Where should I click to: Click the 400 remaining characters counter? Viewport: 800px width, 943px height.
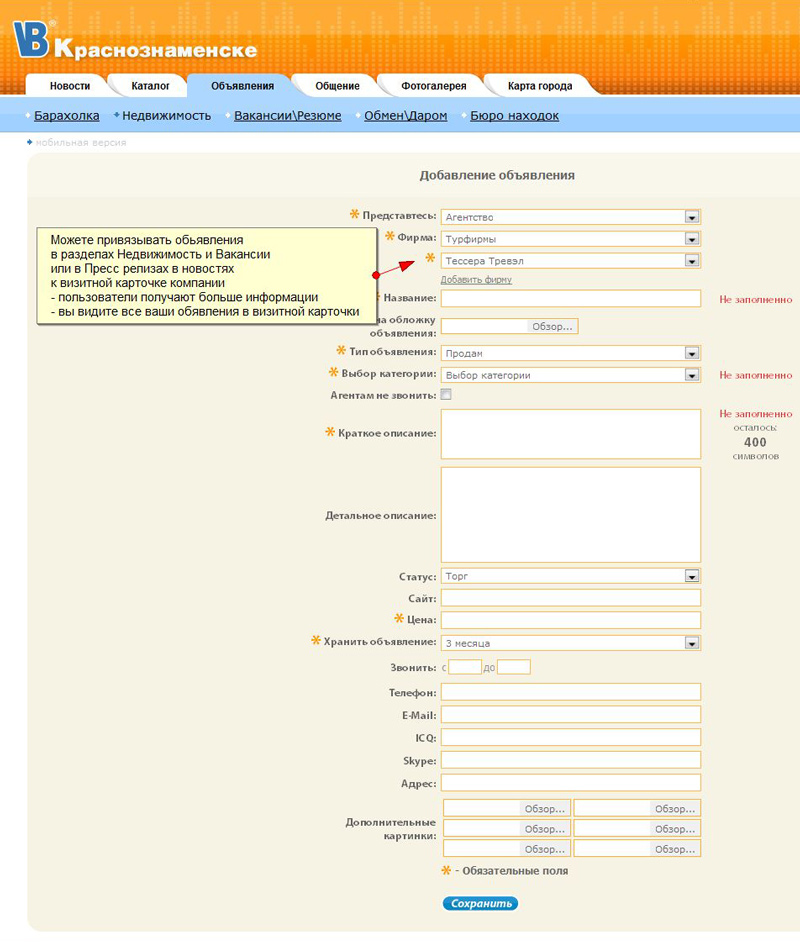point(755,442)
